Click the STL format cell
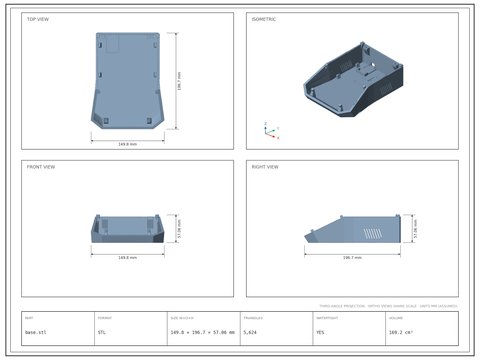This screenshot has height=360, width=480. [131, 328]
